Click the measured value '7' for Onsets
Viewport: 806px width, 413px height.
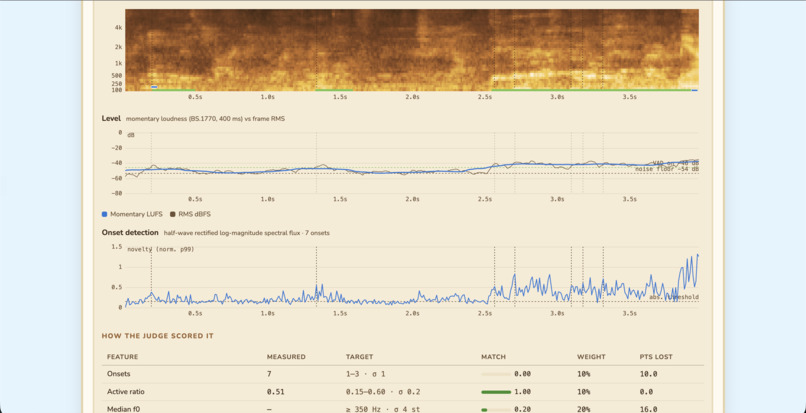coord(269,374)
